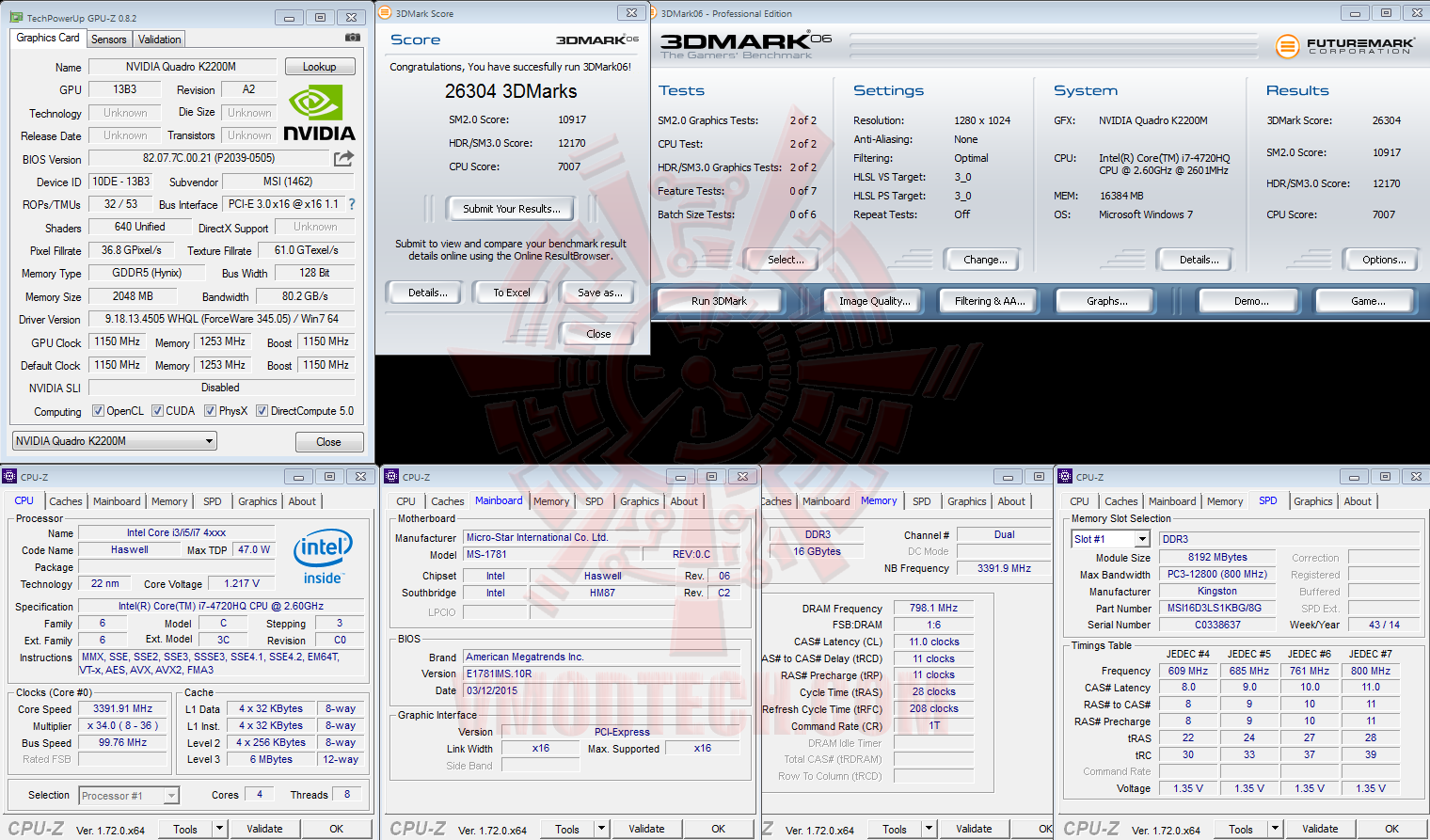Open Filtering & AA settings

click(990, 301)
